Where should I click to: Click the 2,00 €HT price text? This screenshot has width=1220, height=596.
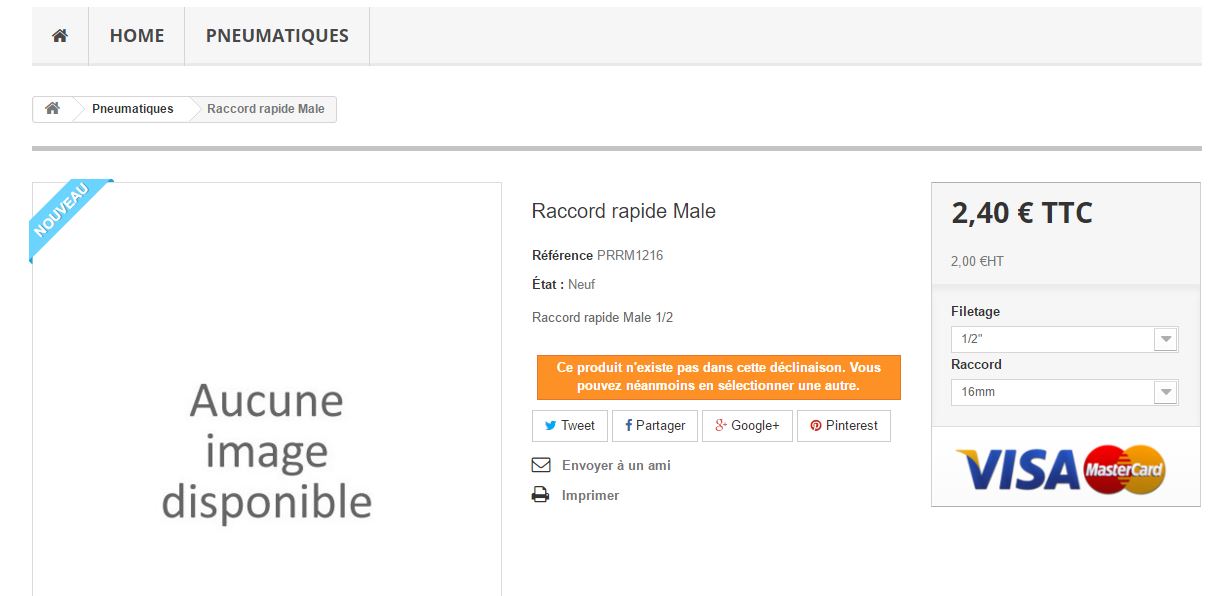(x=977, y=261)
